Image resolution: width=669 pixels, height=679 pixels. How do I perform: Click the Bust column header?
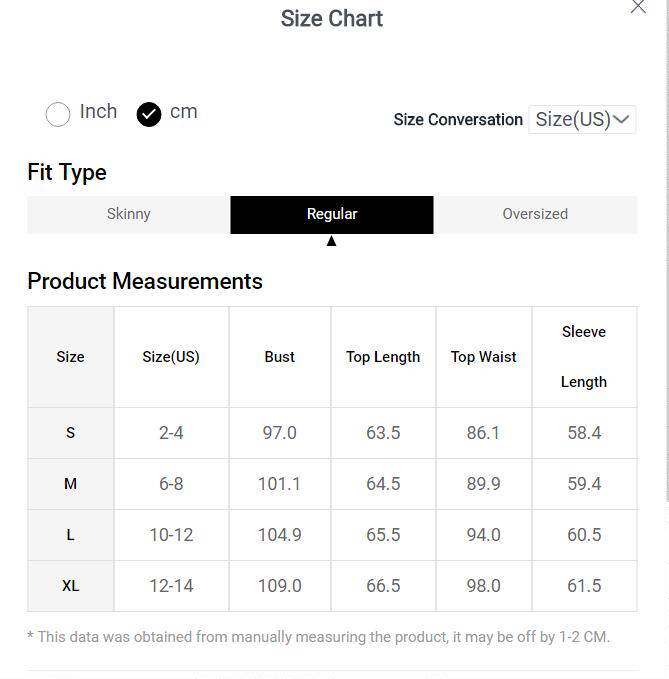coord(280,357)
